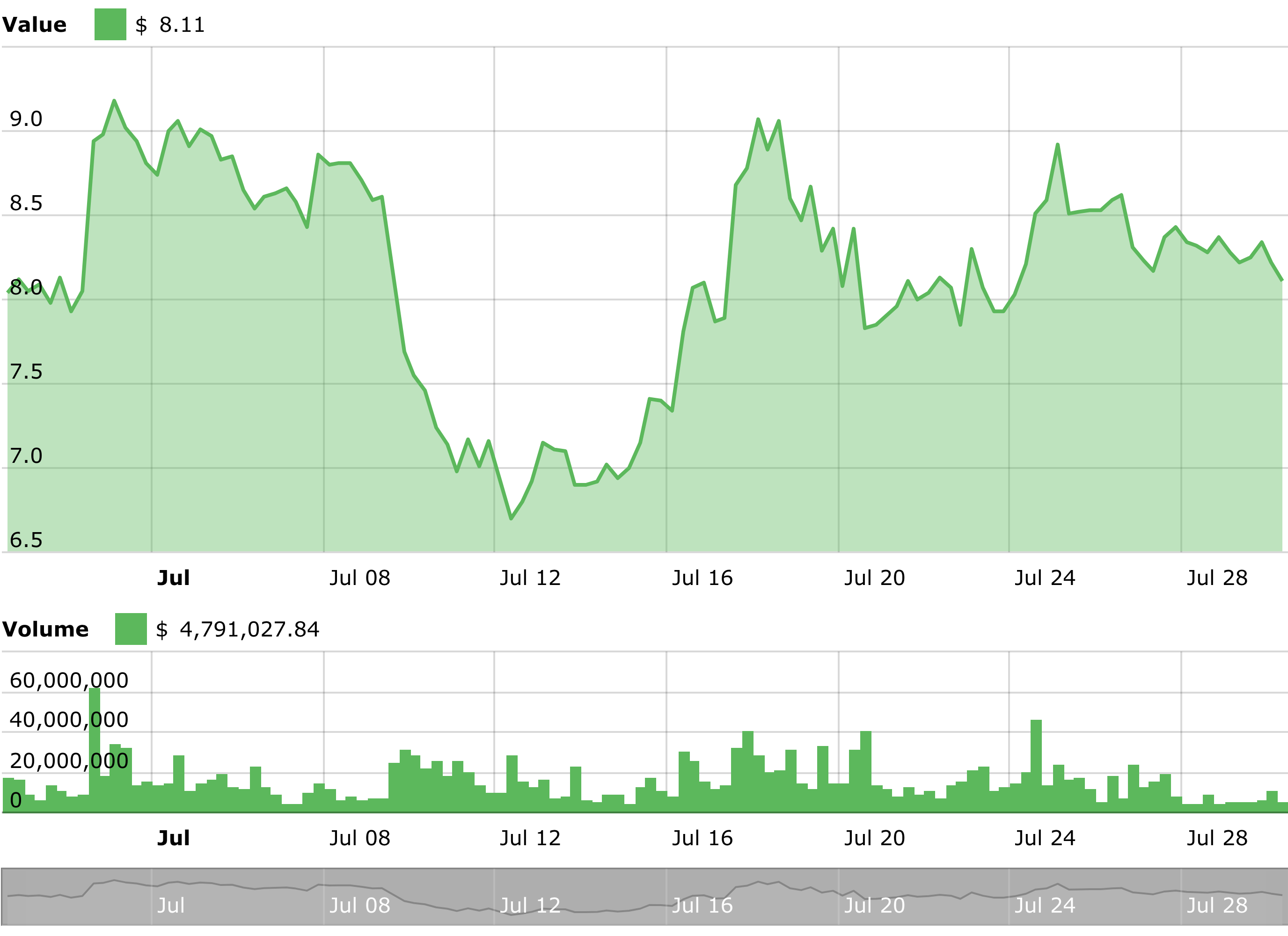The height and width of the screenshot is (936, 1288).
Task: Click the 60,000,000 volume axis label
Action: click(x=69, y=680)
